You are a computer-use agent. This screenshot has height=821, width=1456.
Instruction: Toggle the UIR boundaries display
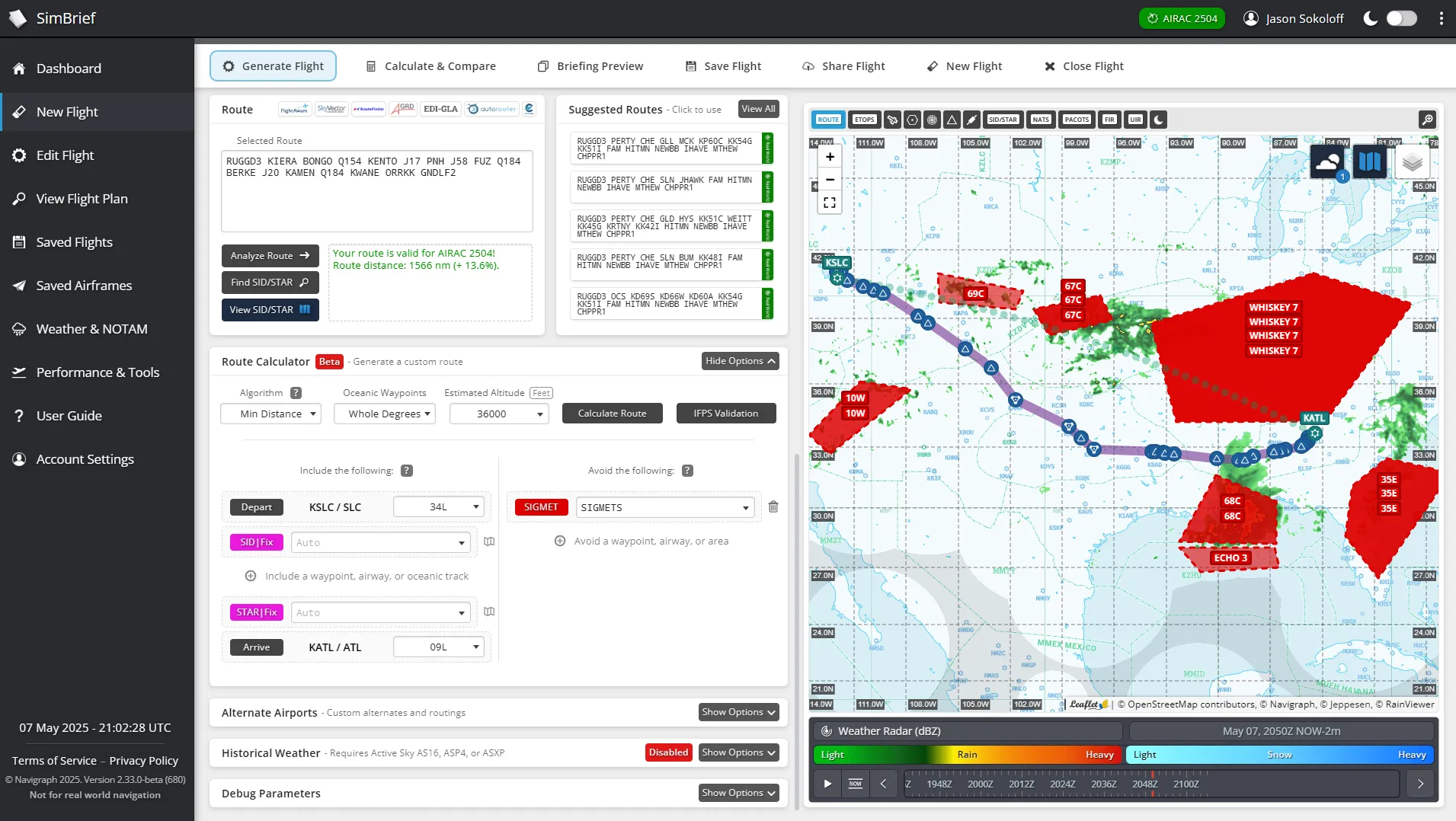point(1135,120)
